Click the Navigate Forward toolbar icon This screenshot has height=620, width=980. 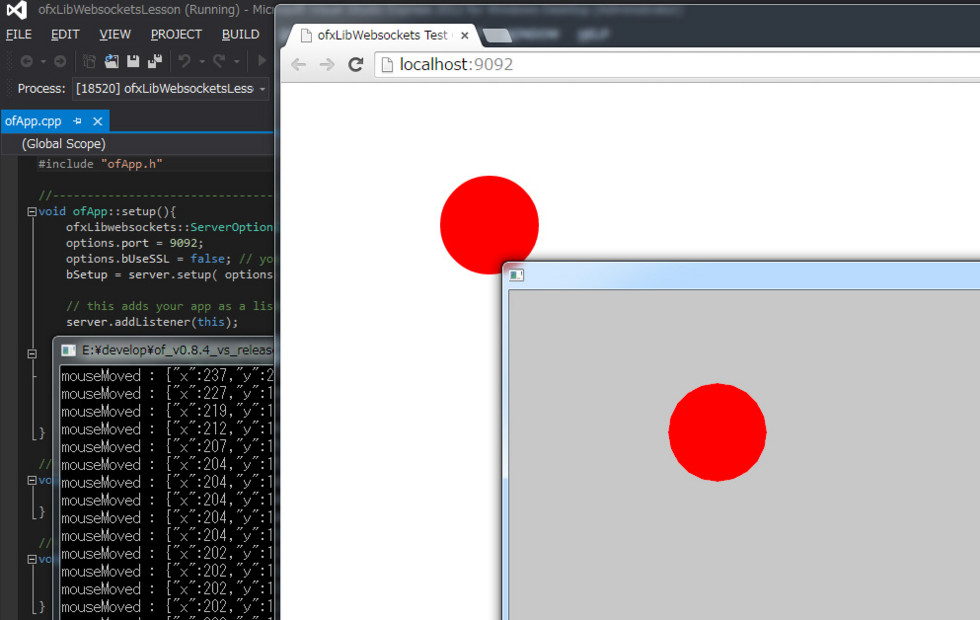[60, 61]
